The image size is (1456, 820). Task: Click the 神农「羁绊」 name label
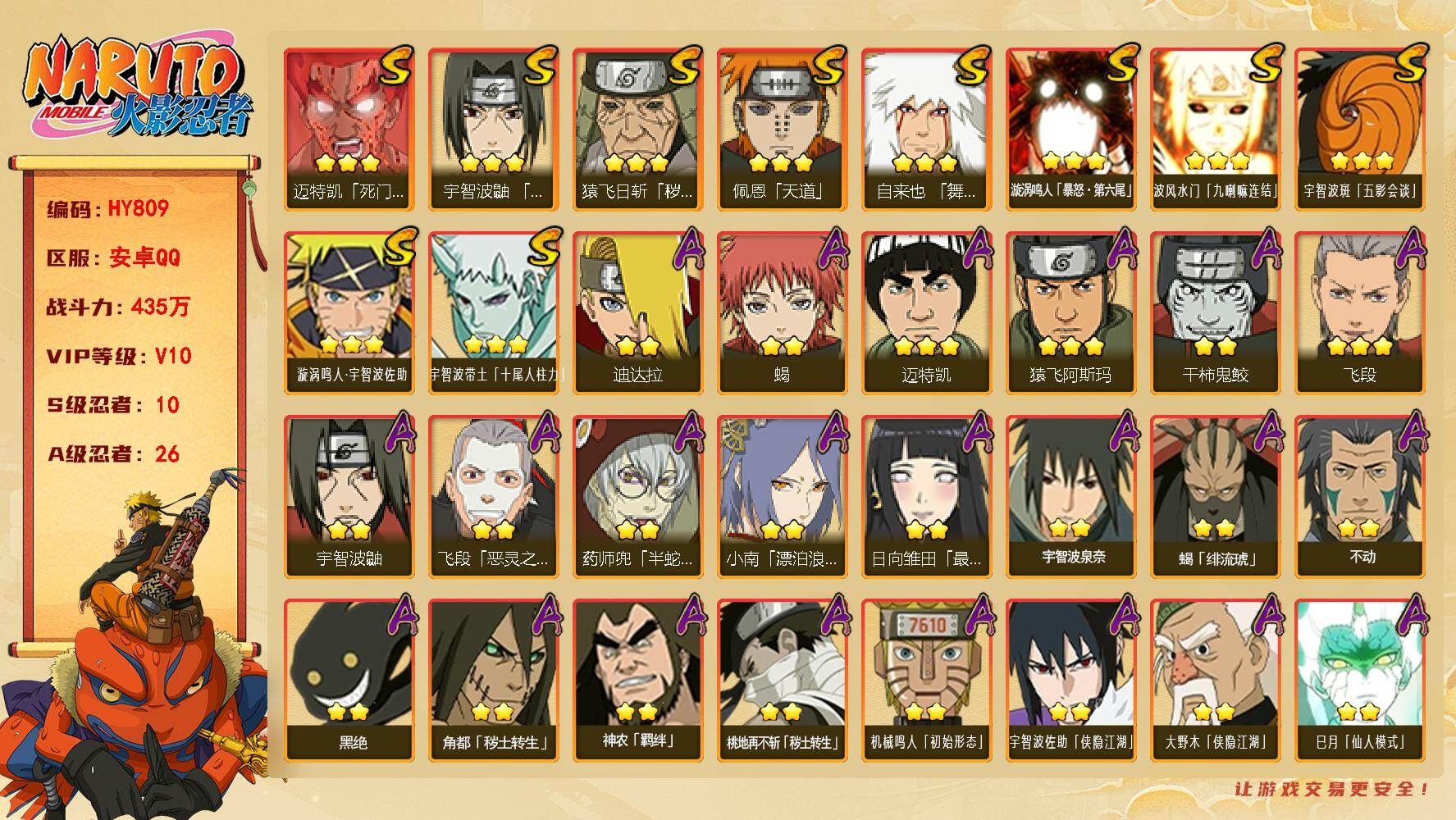click(637, 741)
